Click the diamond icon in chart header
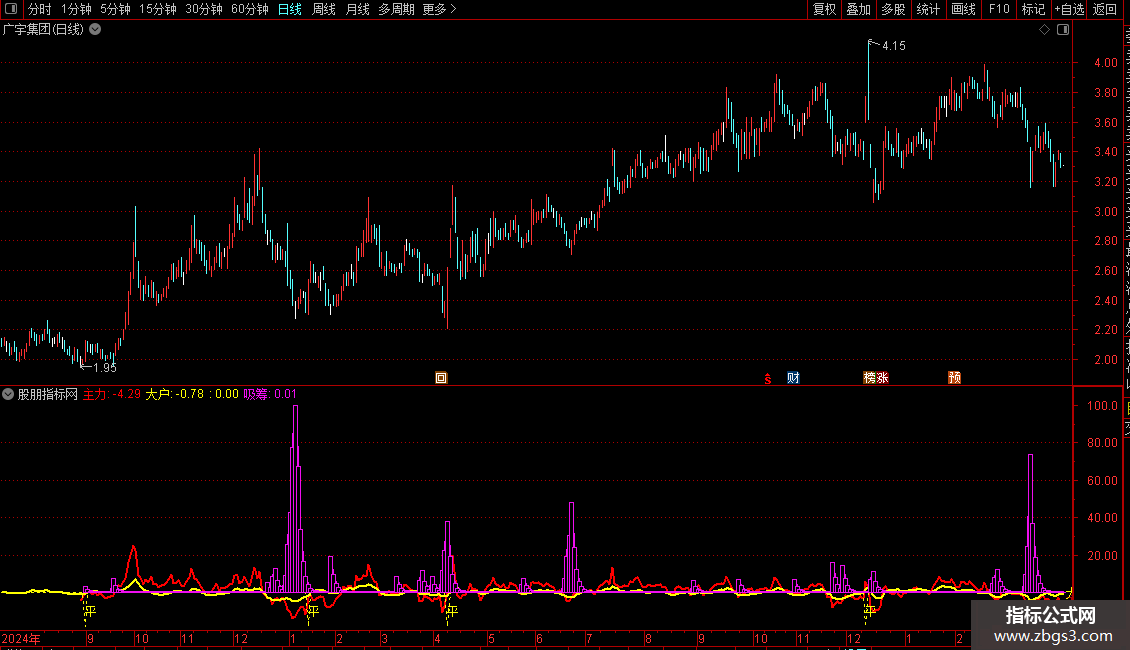 [1044, 30]
